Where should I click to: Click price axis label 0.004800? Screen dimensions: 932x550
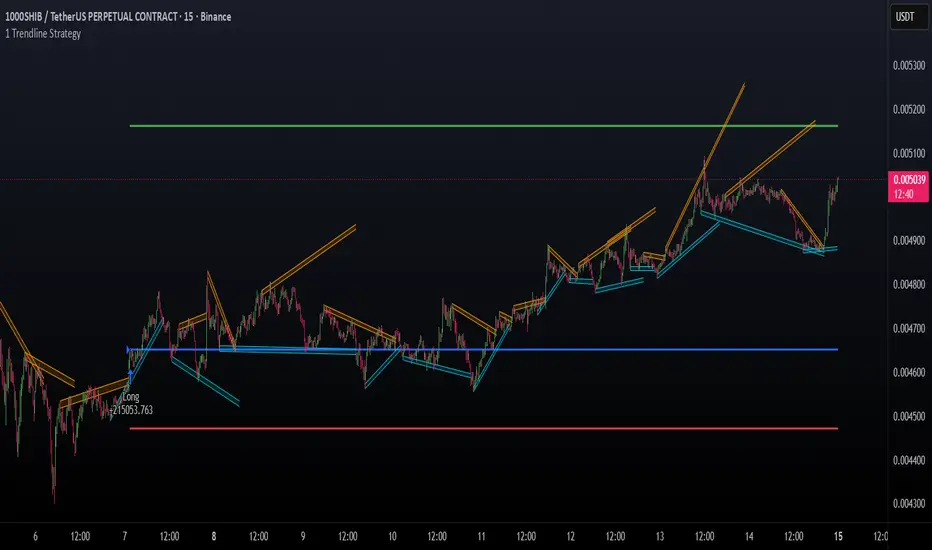click(x=909, y=285)
